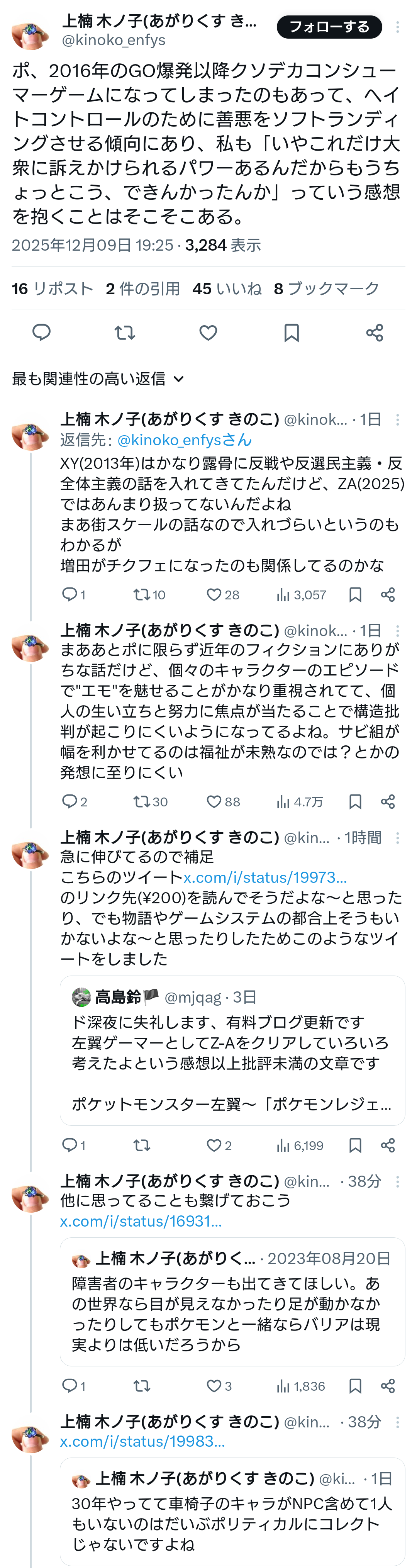Viewport: 417px width, 1568px height.
Task: Repost the main tweet
Action: pos(125,333)
